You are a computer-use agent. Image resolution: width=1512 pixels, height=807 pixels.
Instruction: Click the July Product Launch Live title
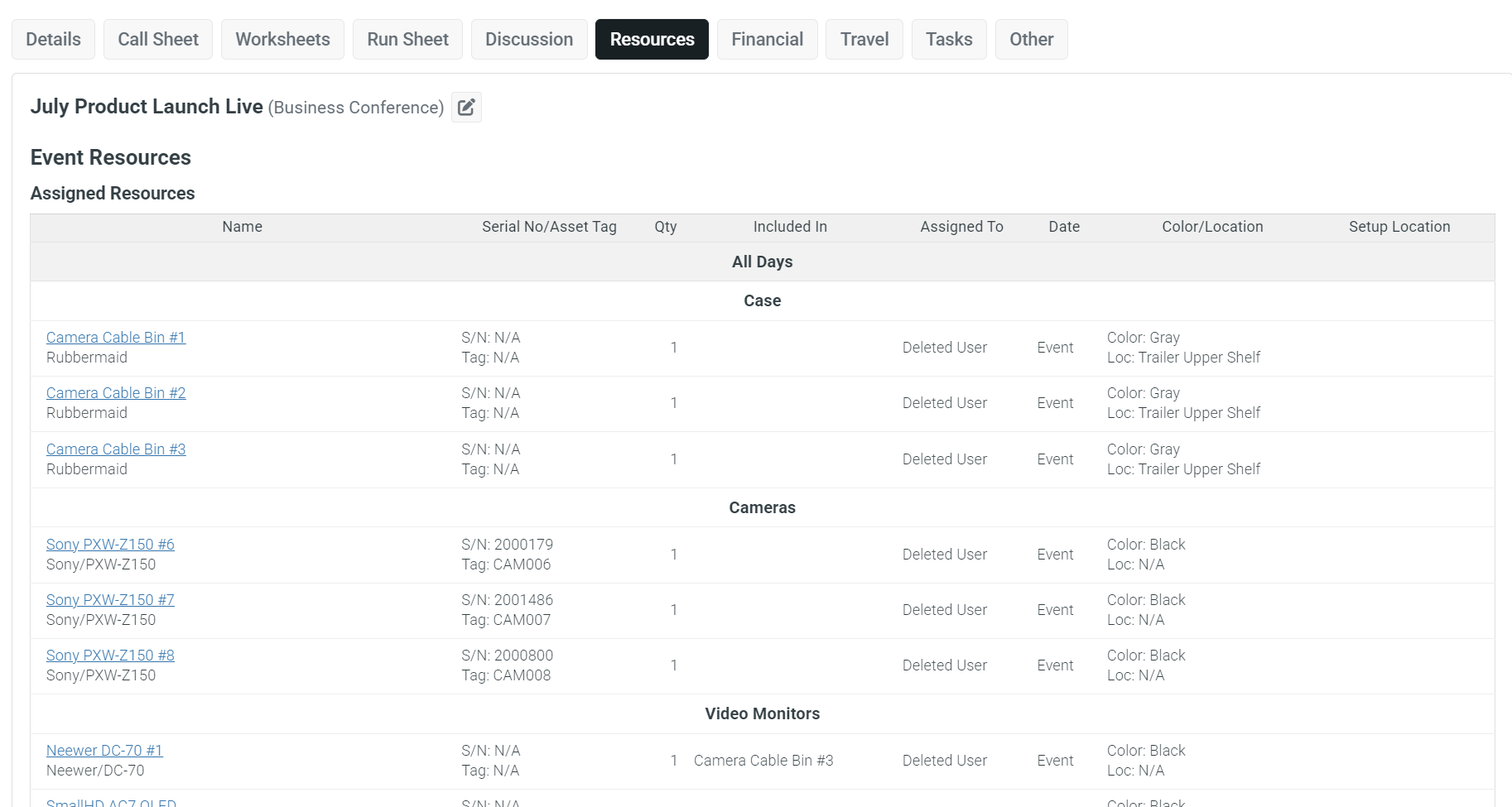[147, 107]
